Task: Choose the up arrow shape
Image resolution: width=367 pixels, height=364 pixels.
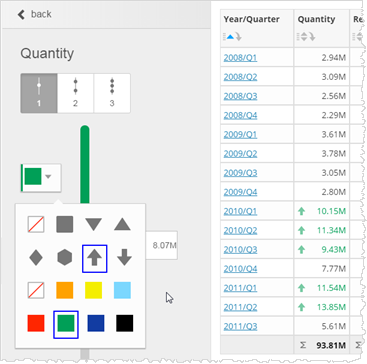Action: [x=94, y=258]
